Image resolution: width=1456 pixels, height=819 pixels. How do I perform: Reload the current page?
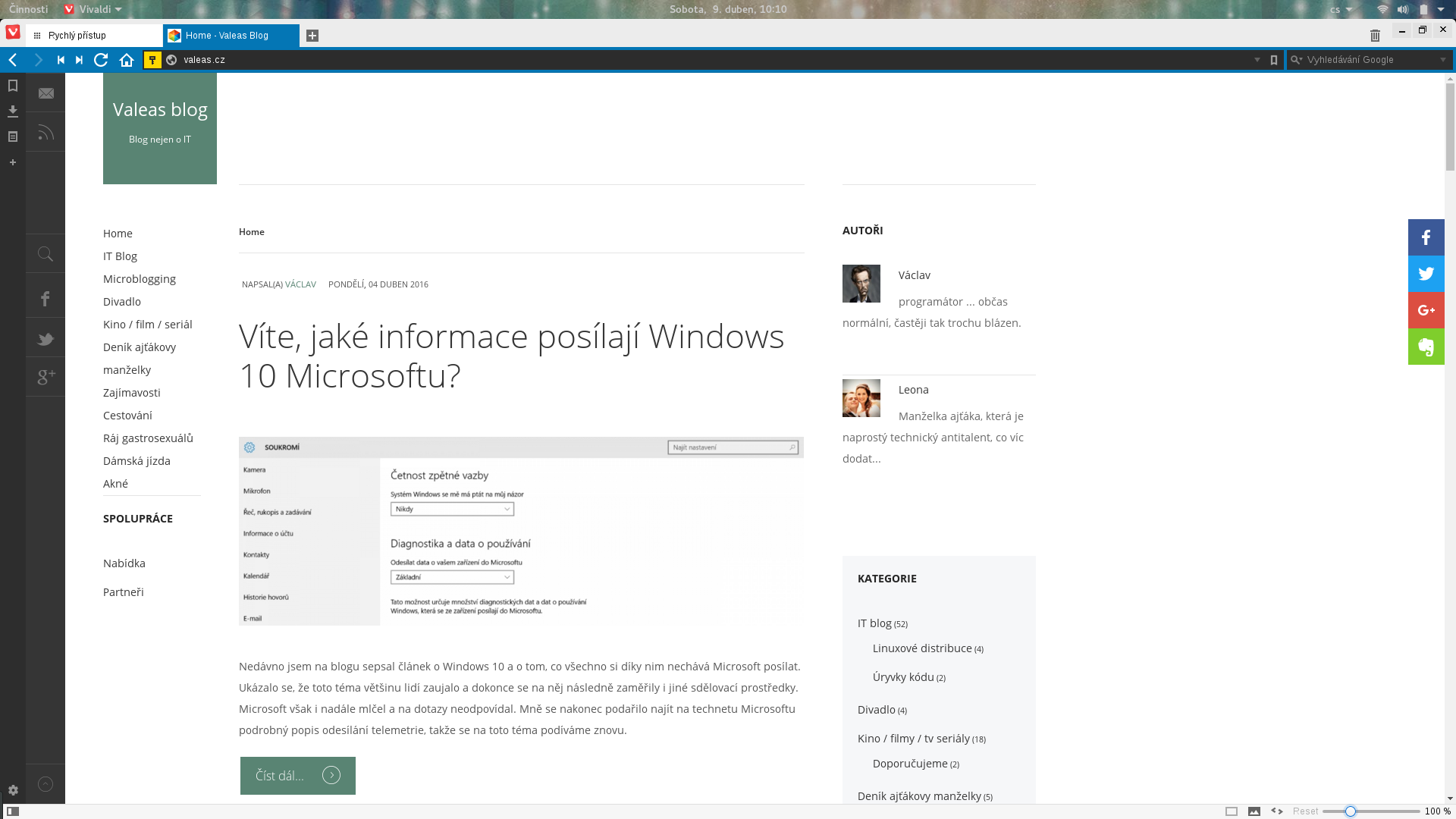(x=101, y=60)
